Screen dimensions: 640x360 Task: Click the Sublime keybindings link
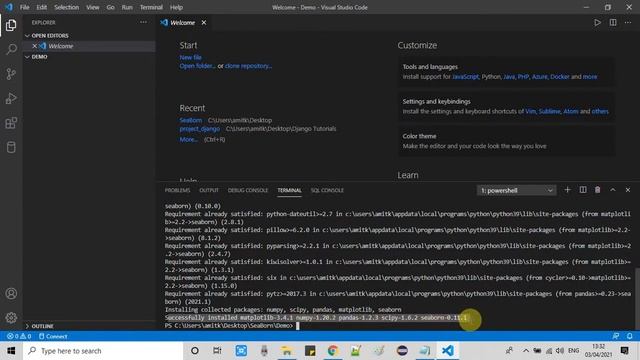[x=549, y=111]
